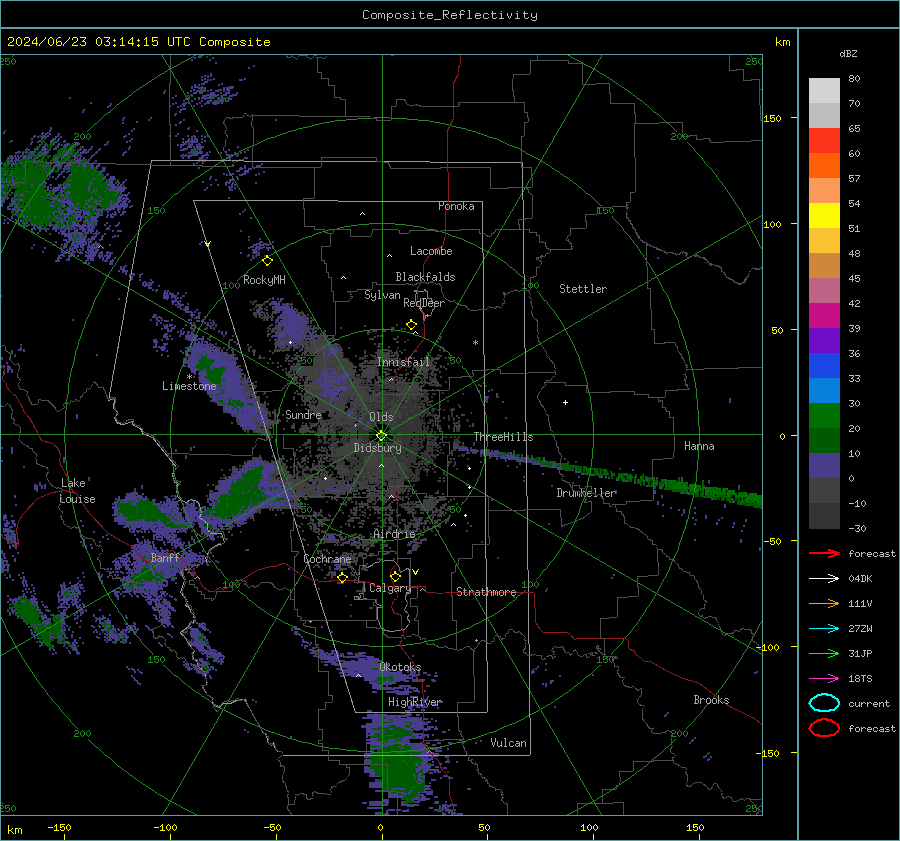
Task: Click the Airdrie city label
Action: (x=394, y=534)
